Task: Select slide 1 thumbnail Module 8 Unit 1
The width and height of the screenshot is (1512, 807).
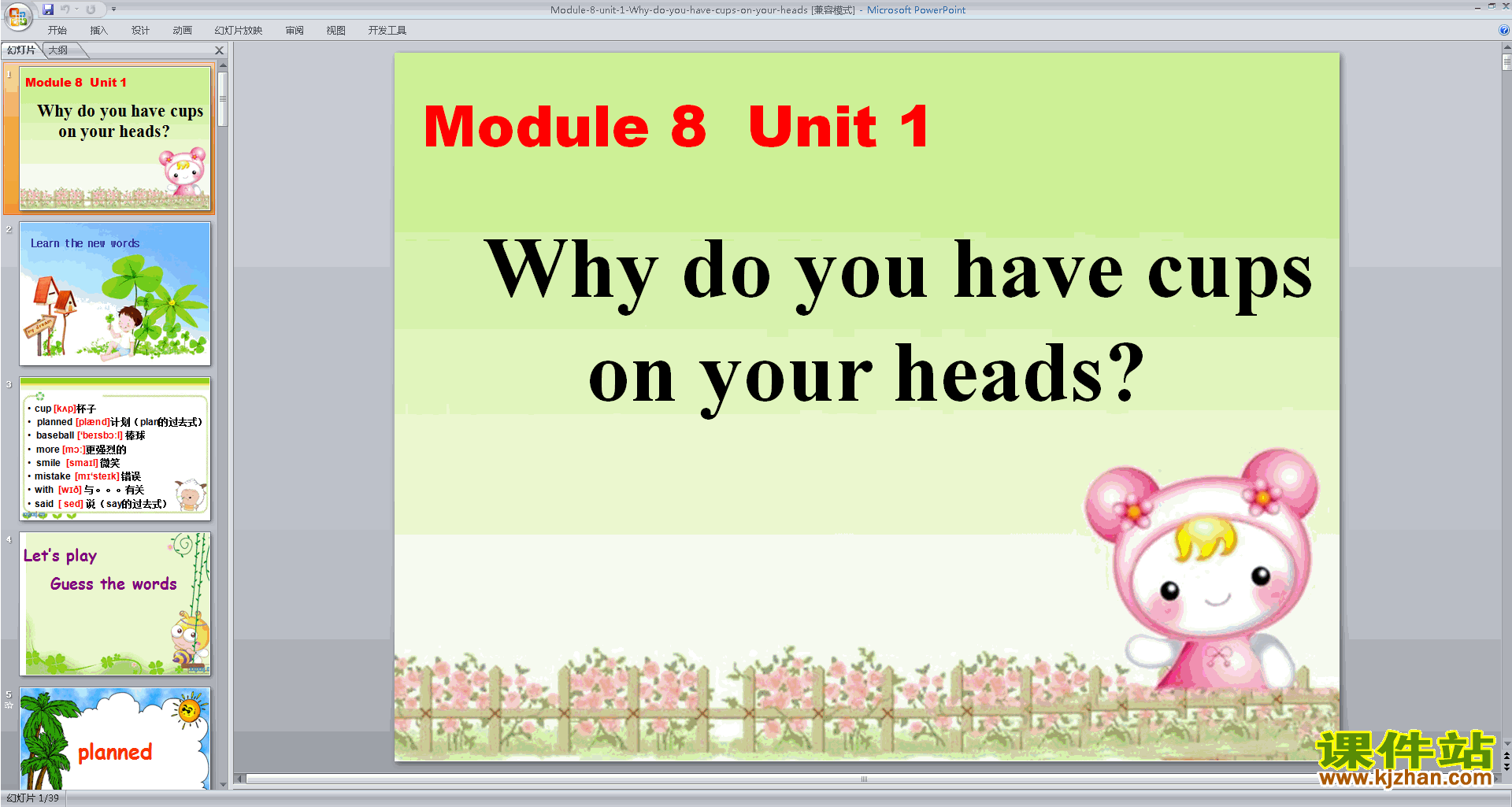Action: (115, 139)
